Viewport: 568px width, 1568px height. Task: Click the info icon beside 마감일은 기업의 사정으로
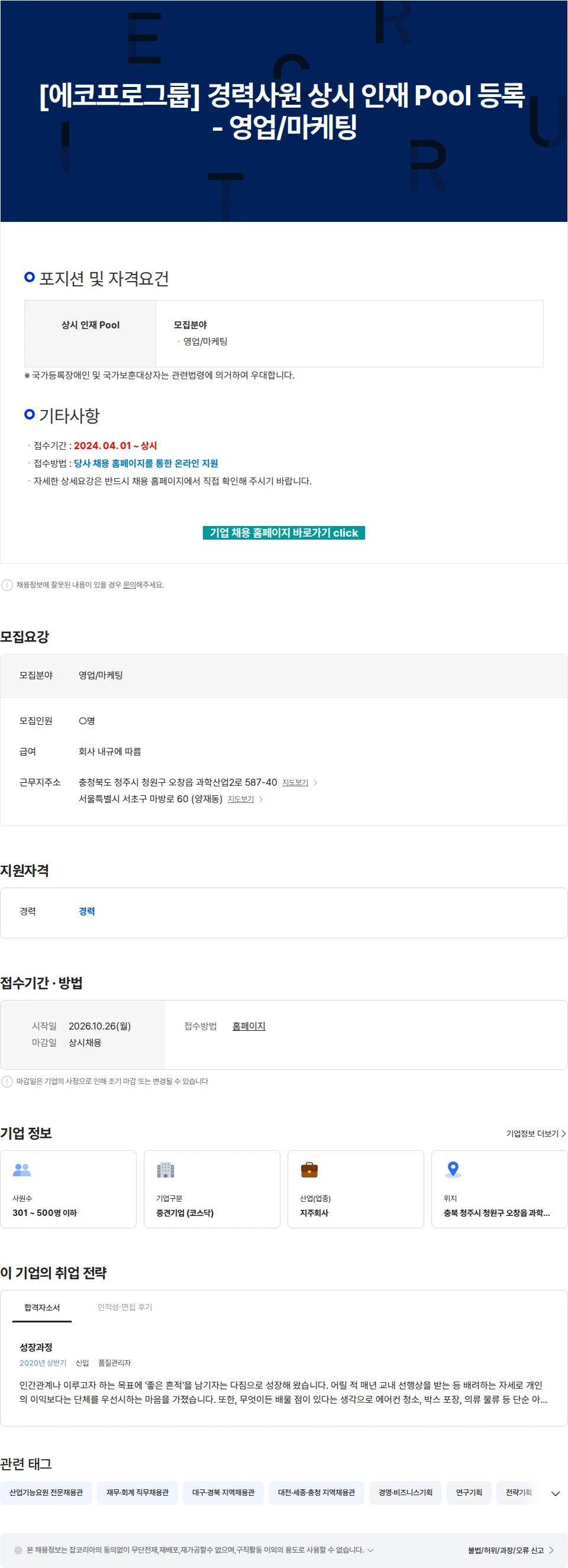pos(7,1081)
